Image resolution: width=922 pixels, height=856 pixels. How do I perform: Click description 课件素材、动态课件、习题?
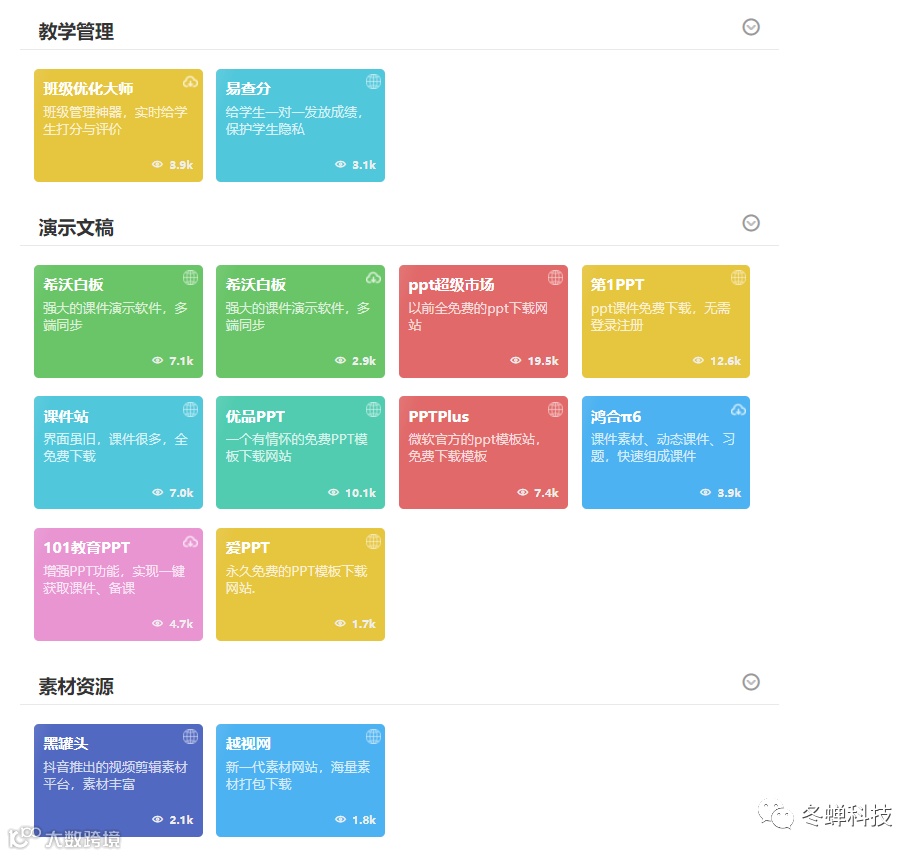point(663,447)
